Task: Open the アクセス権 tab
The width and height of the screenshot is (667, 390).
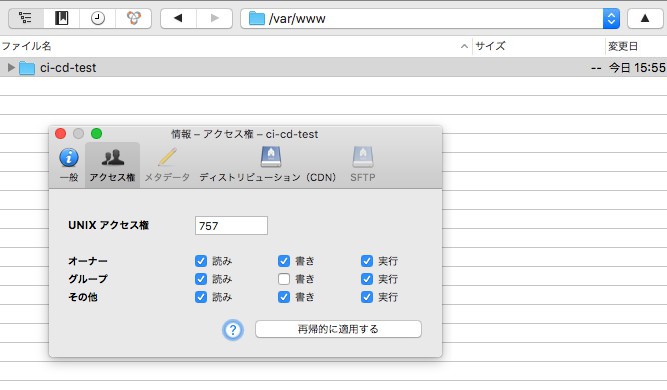Action: tap(112, 165)
